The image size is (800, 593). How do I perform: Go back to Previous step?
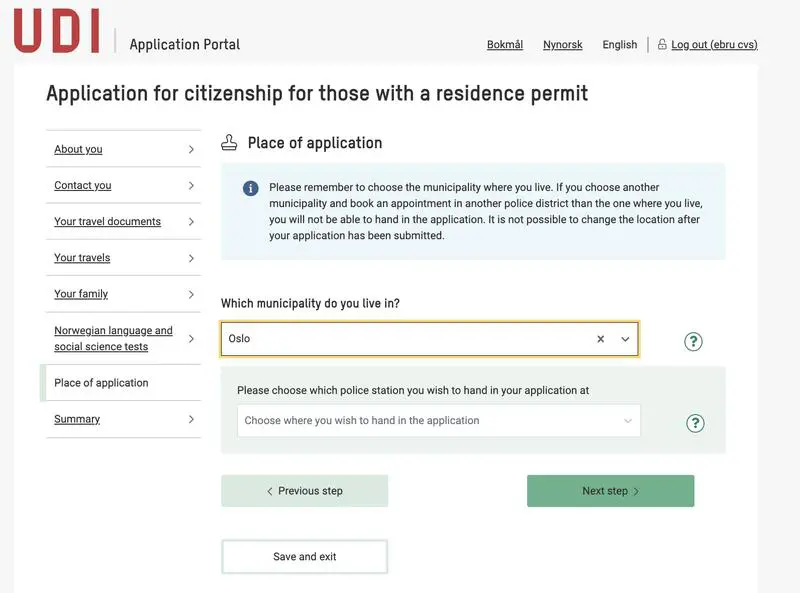(304, 491)
